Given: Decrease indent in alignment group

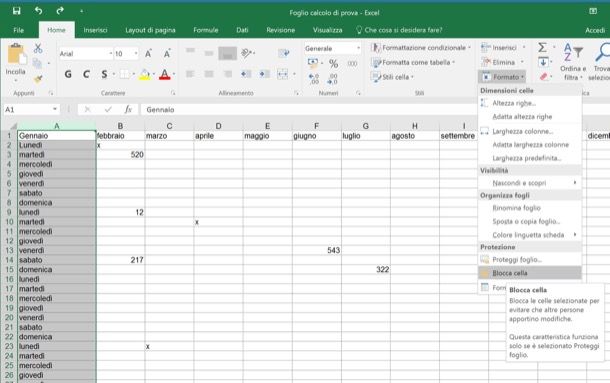Looking at the screenshot, I should [x=246, y=74].
